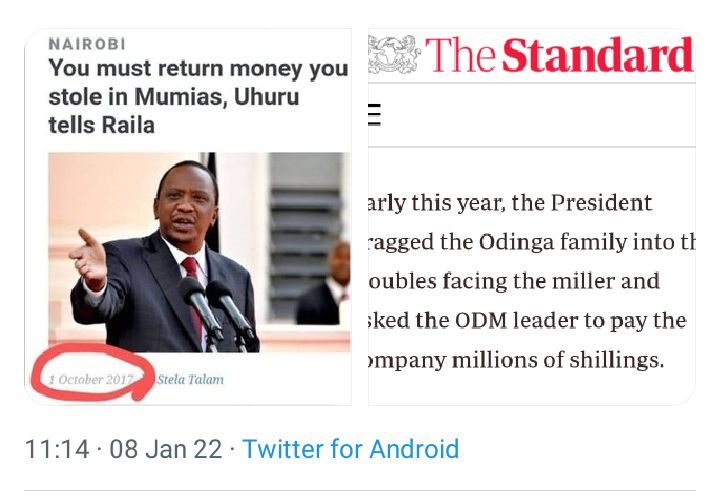Click The Standard crest emblem
720x498 pixels.
coord(393,55)
